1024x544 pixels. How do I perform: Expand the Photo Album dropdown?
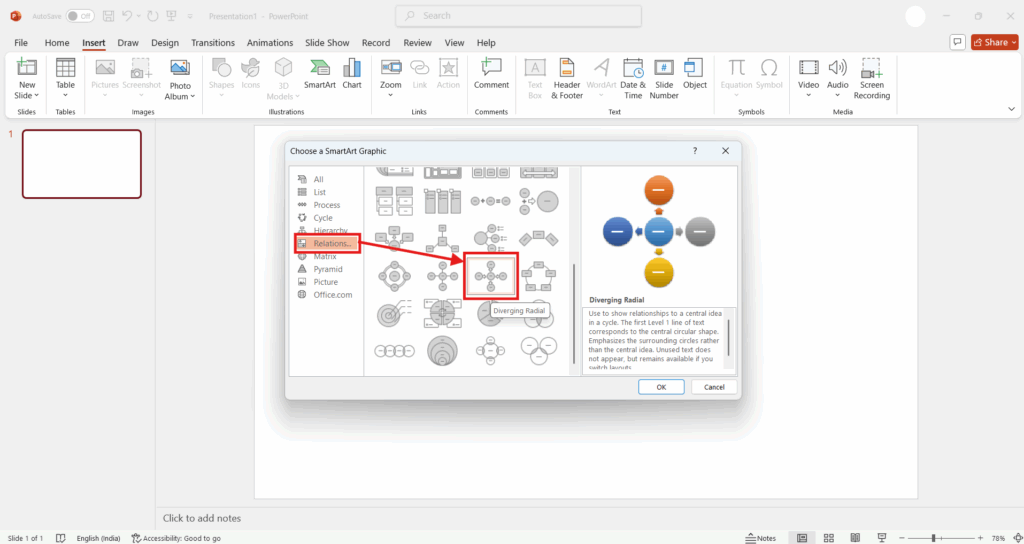[x=179, y=96]
